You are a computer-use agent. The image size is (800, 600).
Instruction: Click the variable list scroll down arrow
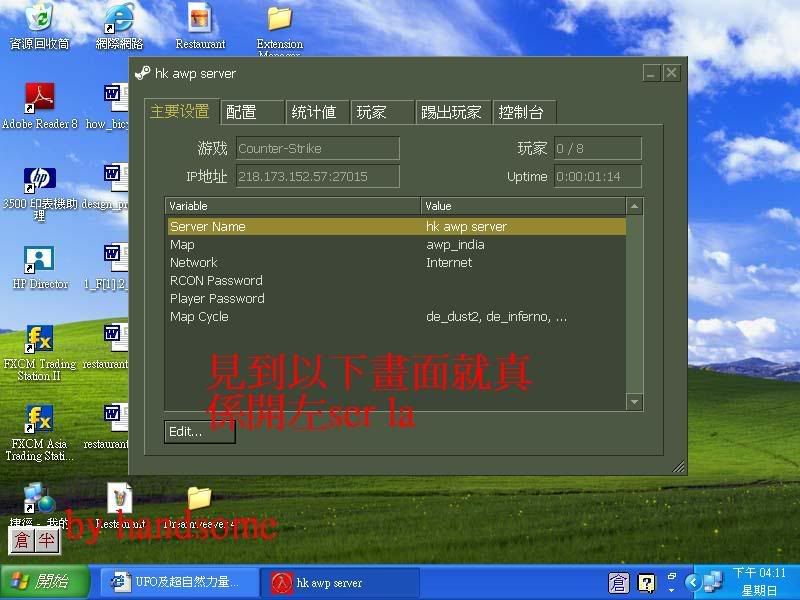tap(634, 402)
